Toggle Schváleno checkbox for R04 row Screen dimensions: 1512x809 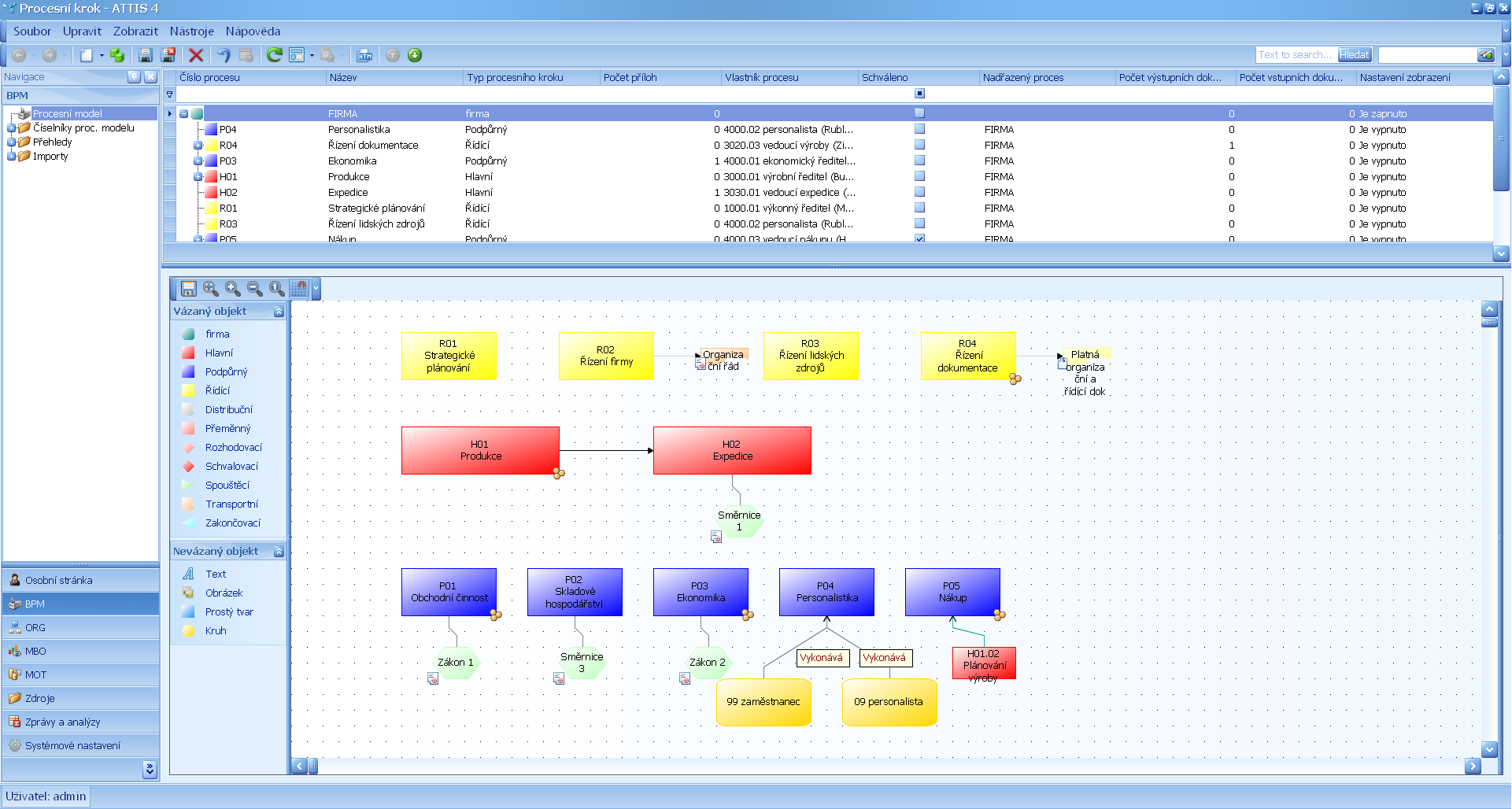[919, 145]
